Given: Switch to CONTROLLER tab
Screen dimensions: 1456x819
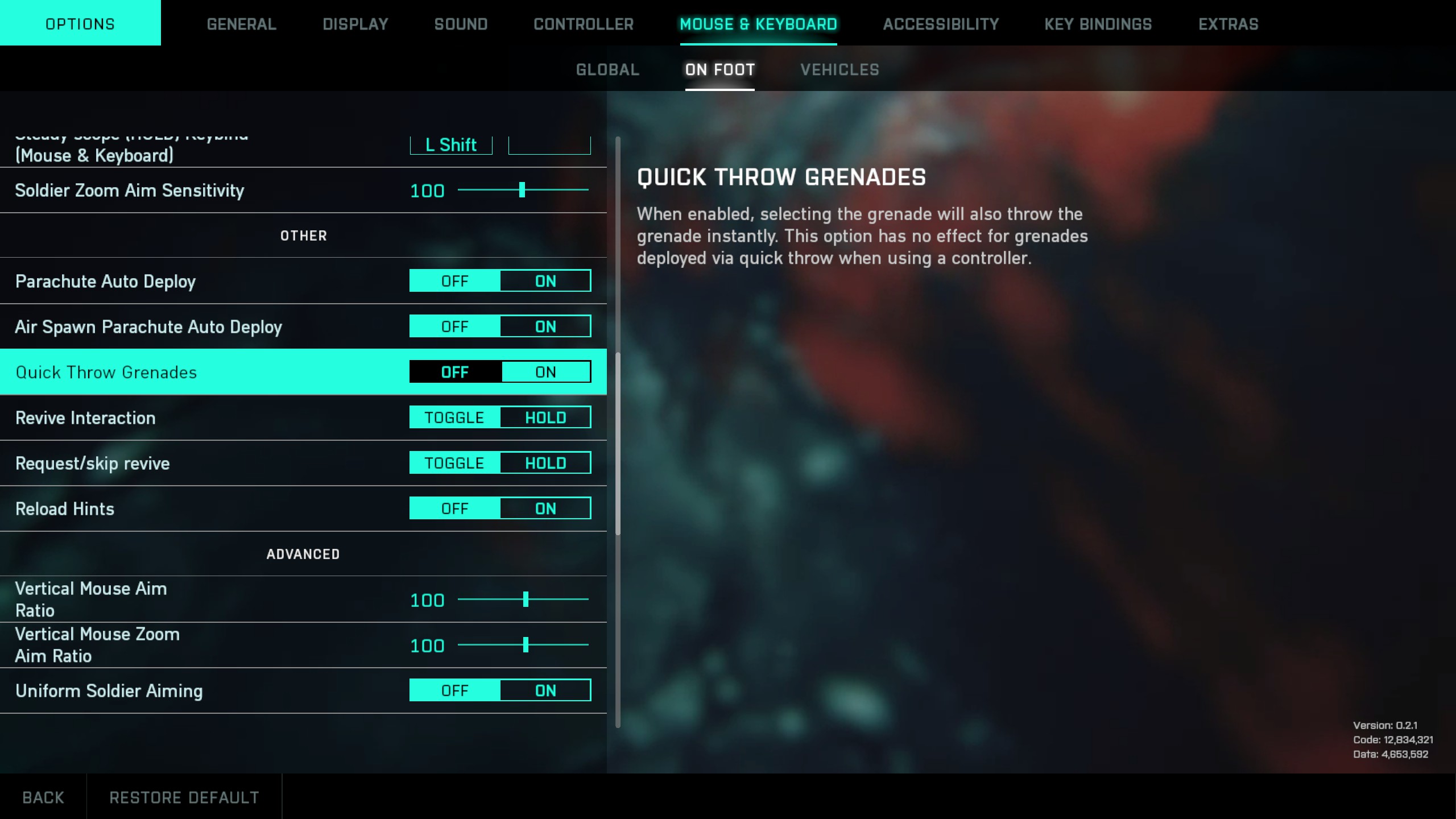Looking at the screenshot, I should [x=583, y=24].
